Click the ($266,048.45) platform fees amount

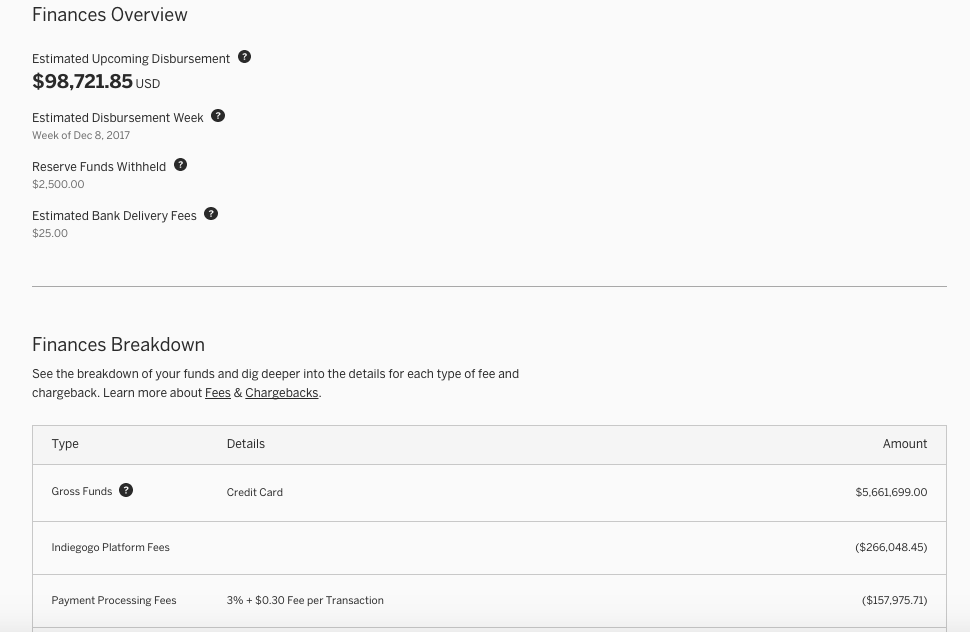pyautogui.click(x=891, y=547)
